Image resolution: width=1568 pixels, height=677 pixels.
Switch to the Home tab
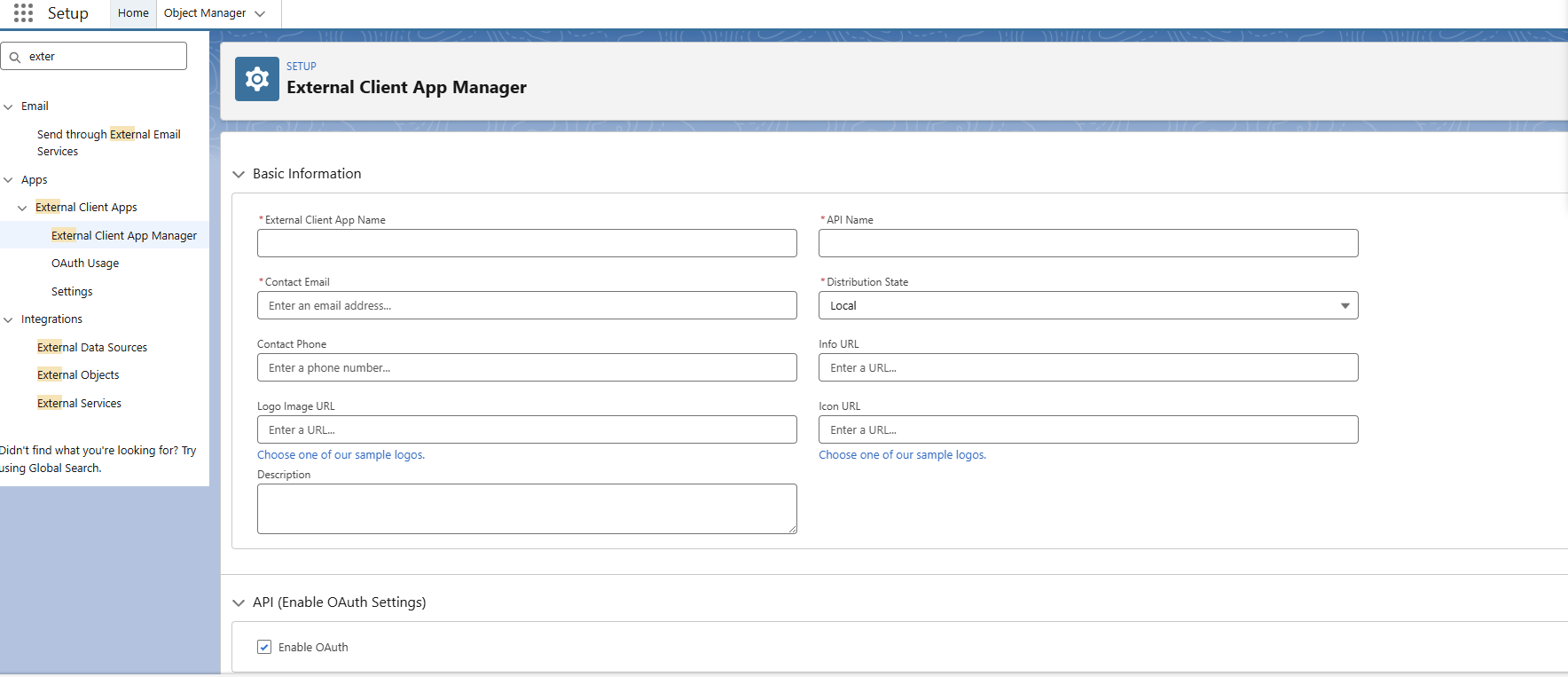click(x=133, y=13)
